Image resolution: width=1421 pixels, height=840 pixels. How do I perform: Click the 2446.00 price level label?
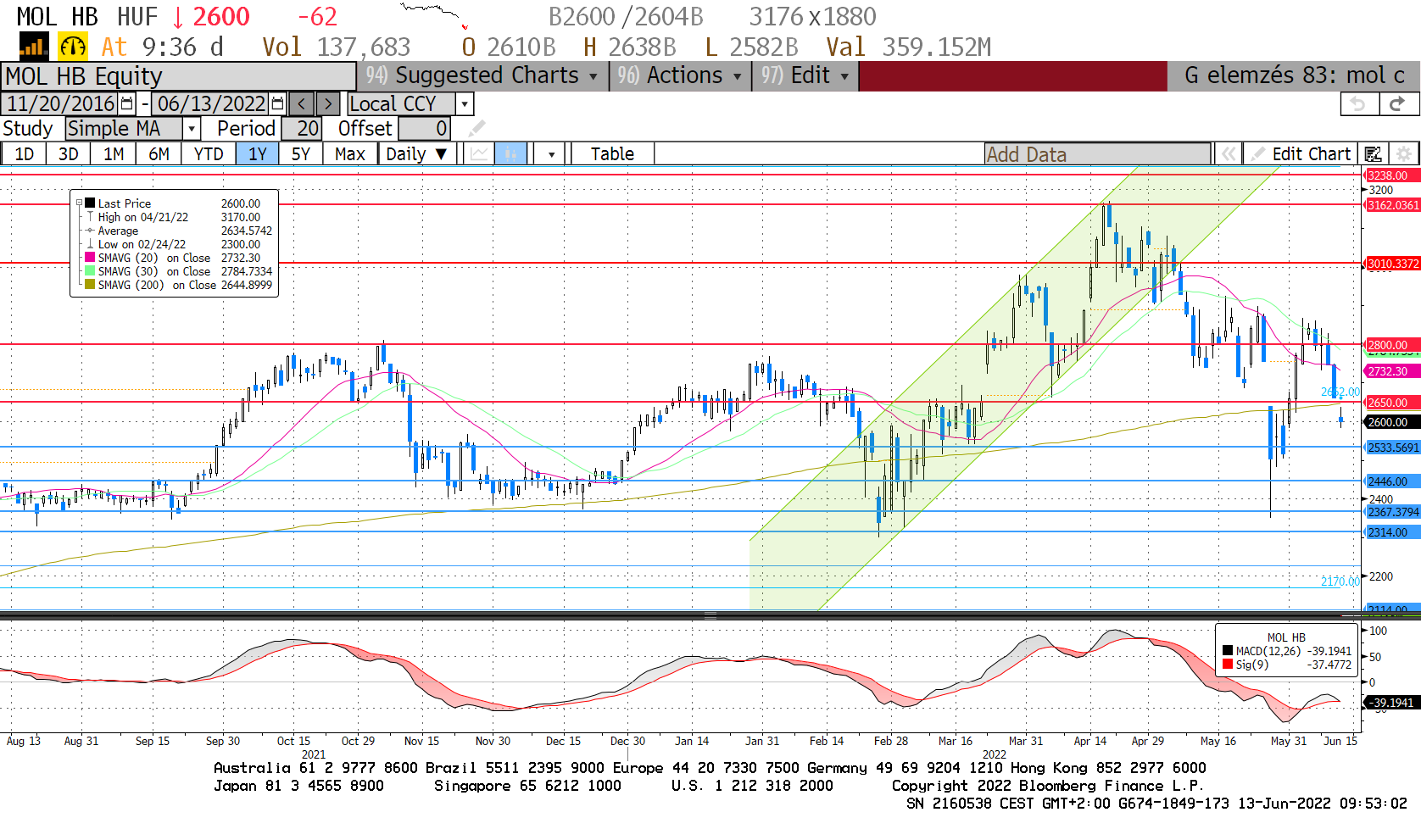coord(1390,481)
